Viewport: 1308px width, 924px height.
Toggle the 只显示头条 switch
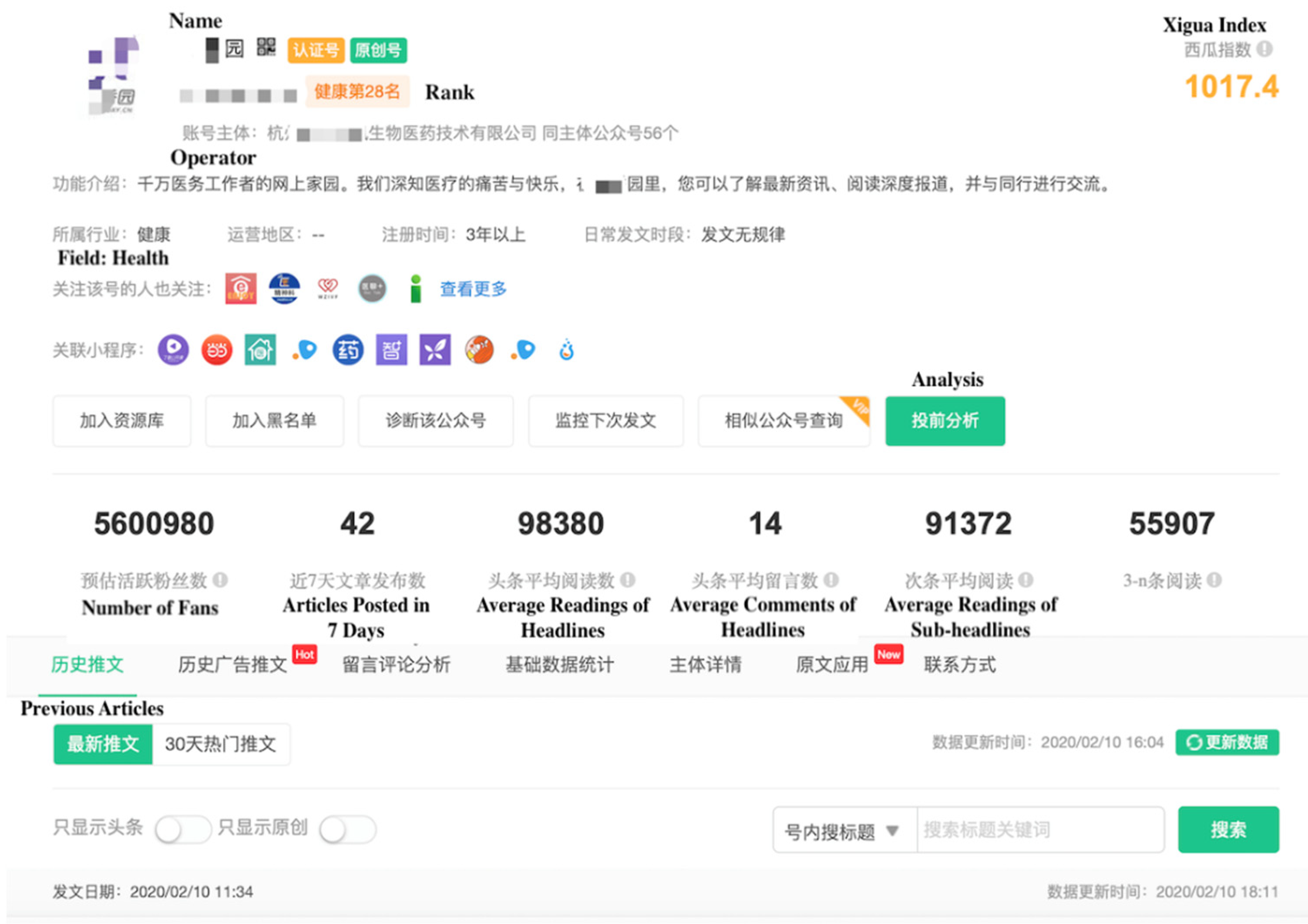tap(182, 830)
